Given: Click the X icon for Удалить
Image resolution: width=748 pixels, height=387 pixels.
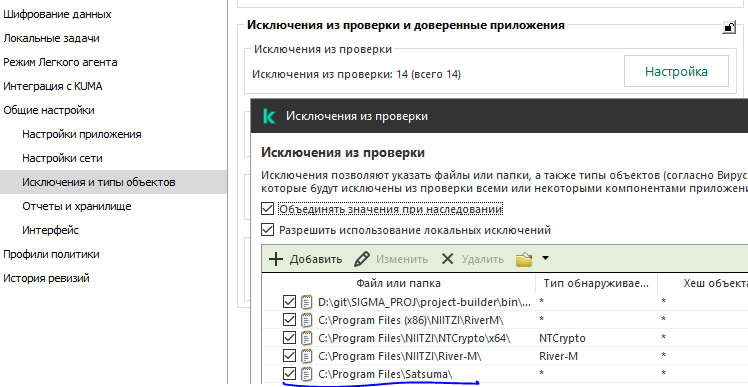Looking at the screenshot, I should point(447,259).
